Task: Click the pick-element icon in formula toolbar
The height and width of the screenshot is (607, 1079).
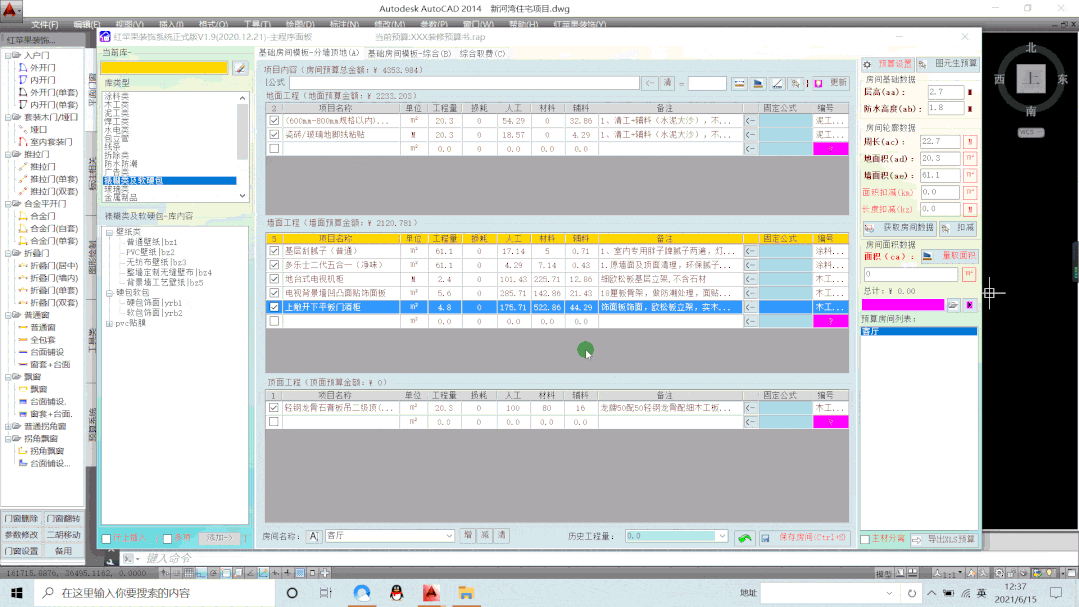Action: pos(796,83)
